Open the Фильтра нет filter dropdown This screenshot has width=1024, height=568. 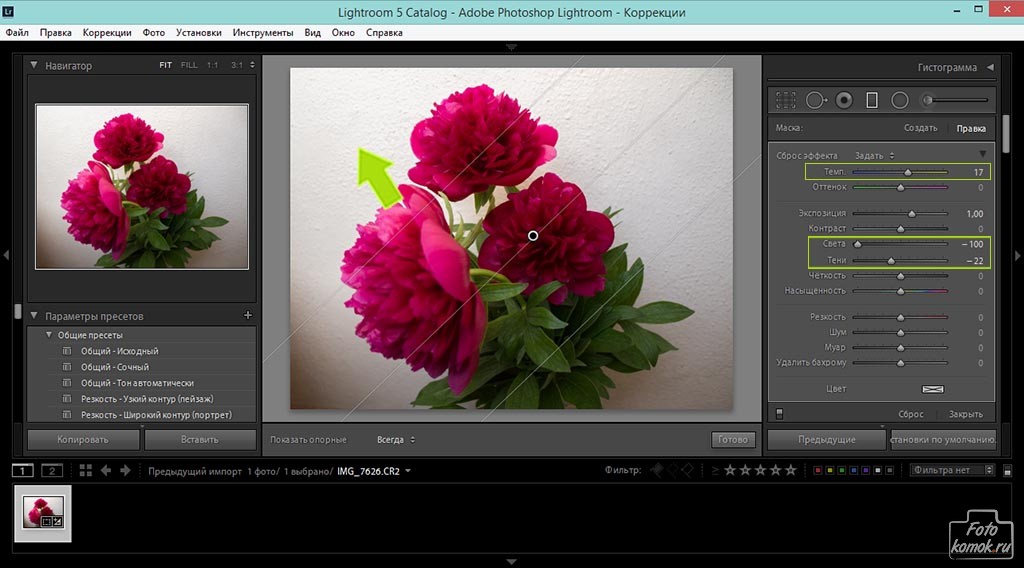tap(951, 470)
